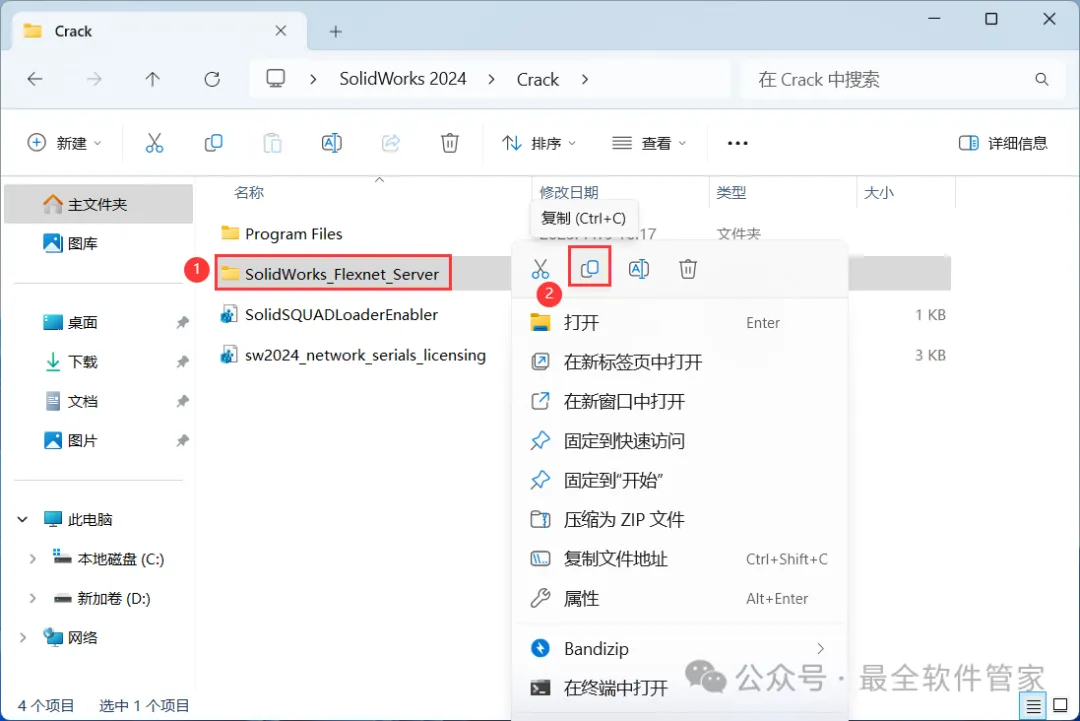This screenshot has height=721, width=1080.
Task: Click Rename icon in the context menu
Action: click(x=638, y=269)
